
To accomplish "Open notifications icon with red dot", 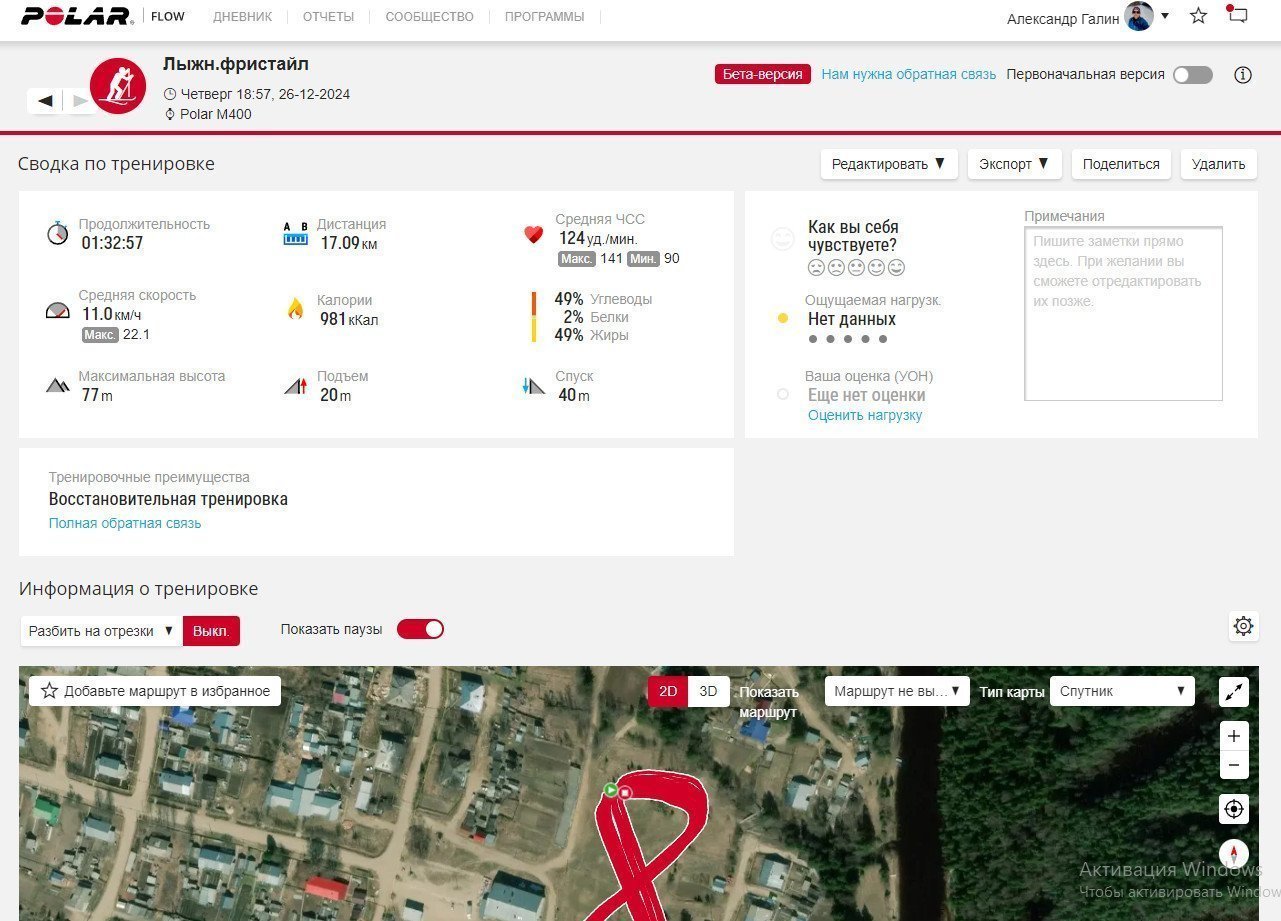I will tap(1238, 15).
